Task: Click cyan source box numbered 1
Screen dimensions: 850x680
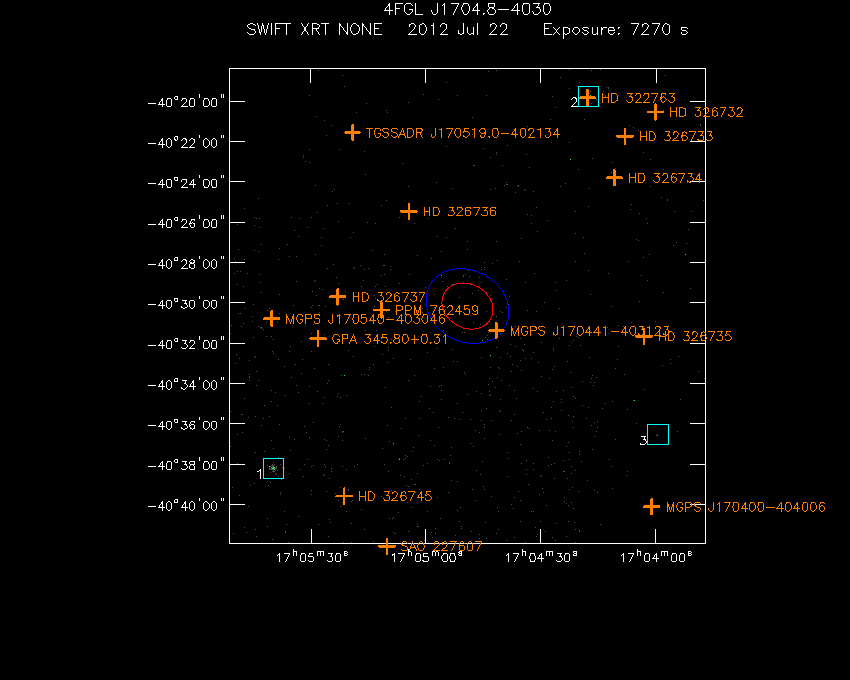Action: tap(273, 469)
